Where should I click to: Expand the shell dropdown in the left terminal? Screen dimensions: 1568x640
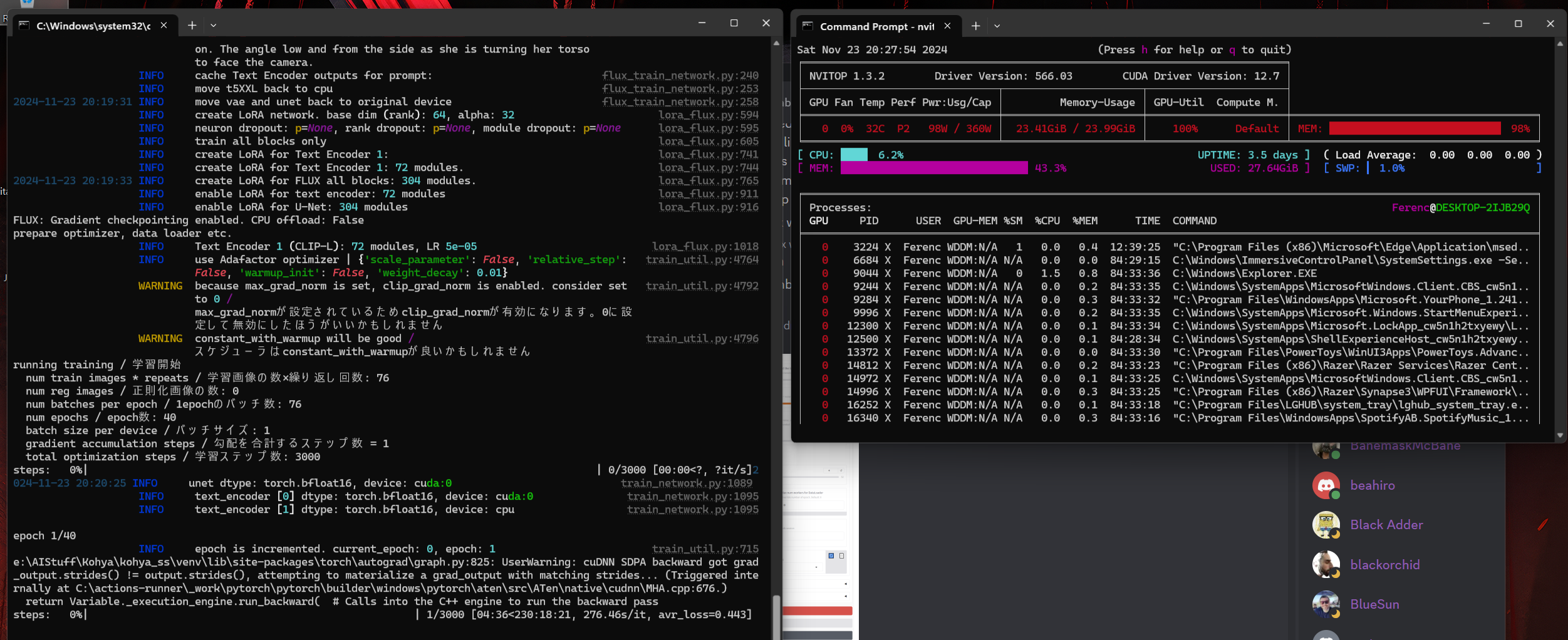point(213,25)
